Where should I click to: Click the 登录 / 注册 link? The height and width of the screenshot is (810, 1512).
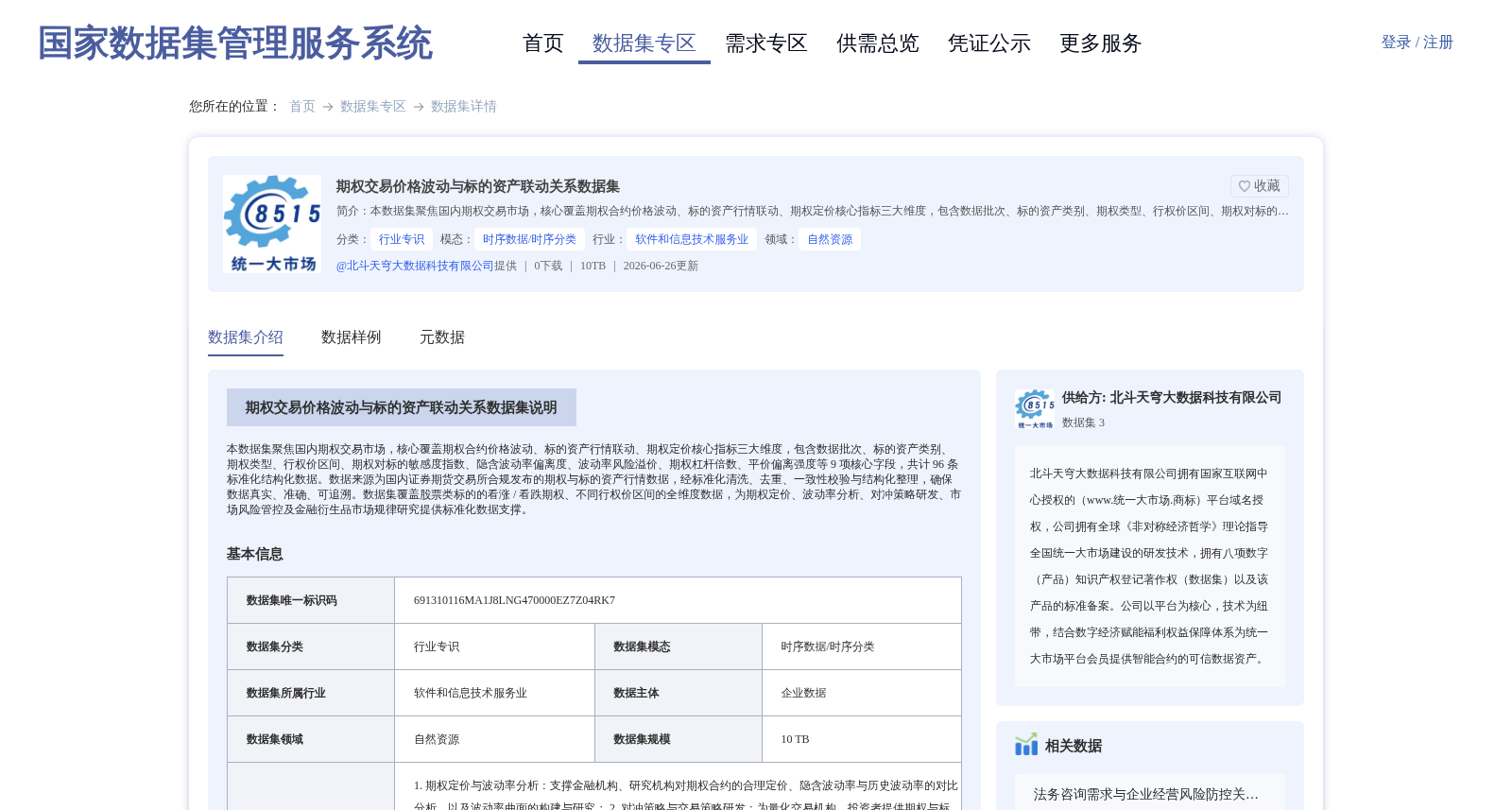point(1417,43)
